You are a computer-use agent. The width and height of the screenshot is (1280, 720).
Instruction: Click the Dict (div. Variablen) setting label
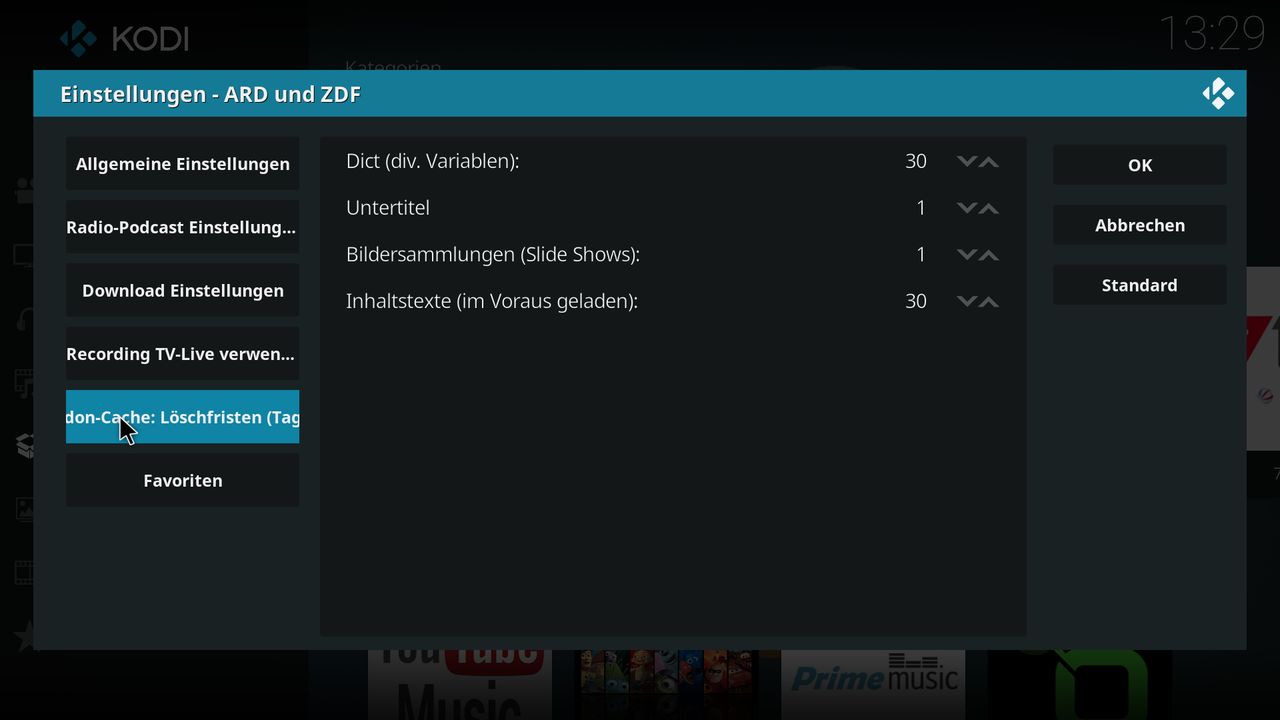[x=432, y=161]
